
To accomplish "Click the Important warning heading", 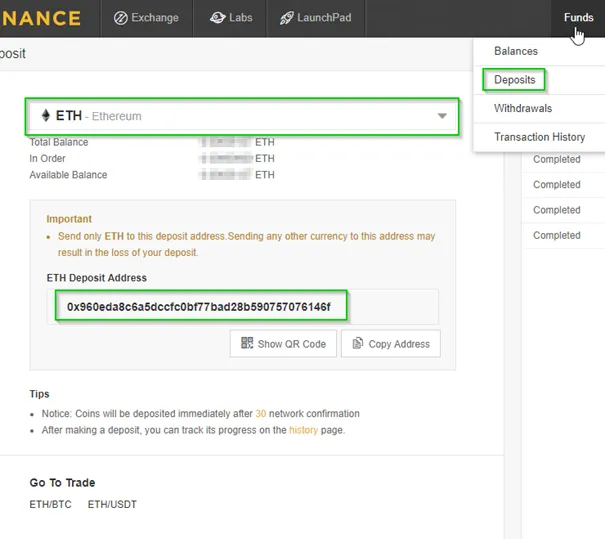I will pos(69,219).
